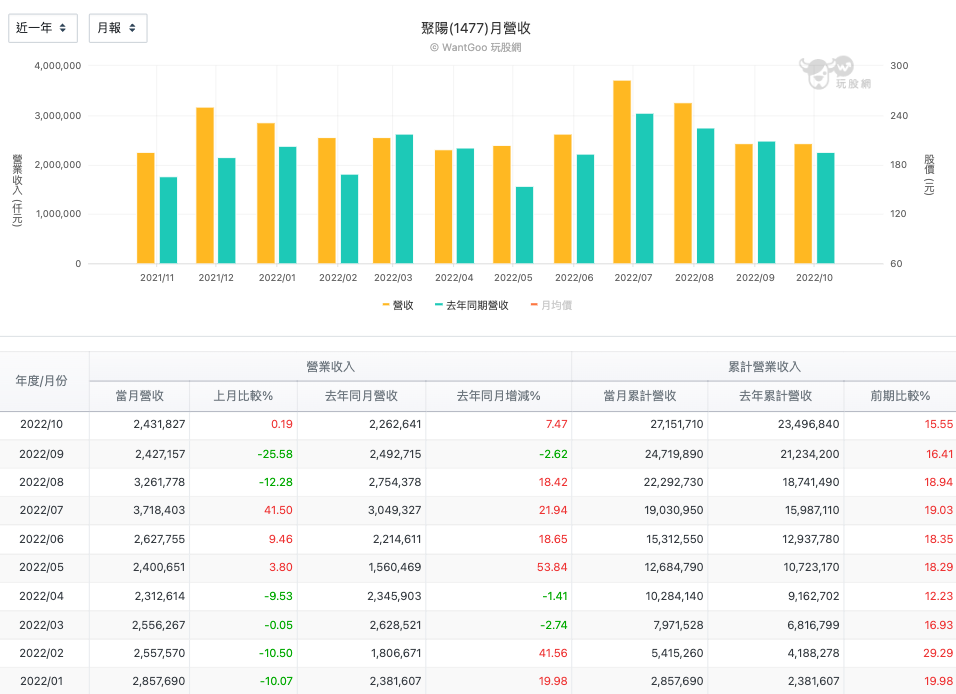Click the 當月營收 column header
The width and height of the screenshot is (956, 694).
(140, 396)
